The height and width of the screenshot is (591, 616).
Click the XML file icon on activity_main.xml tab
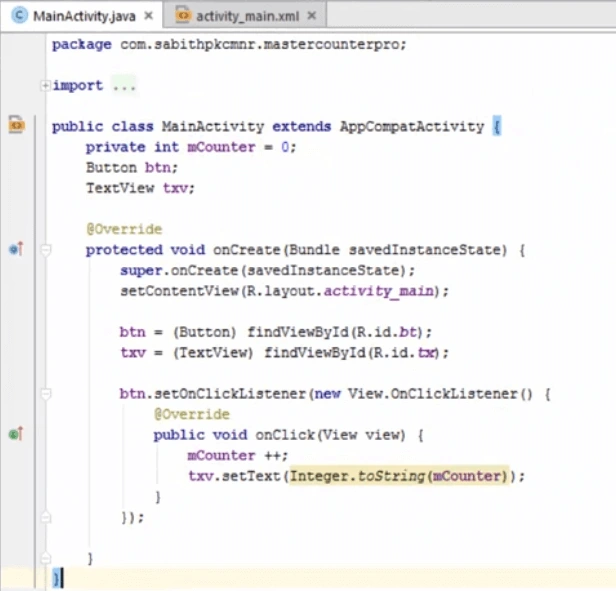click(x=183, y=15)
